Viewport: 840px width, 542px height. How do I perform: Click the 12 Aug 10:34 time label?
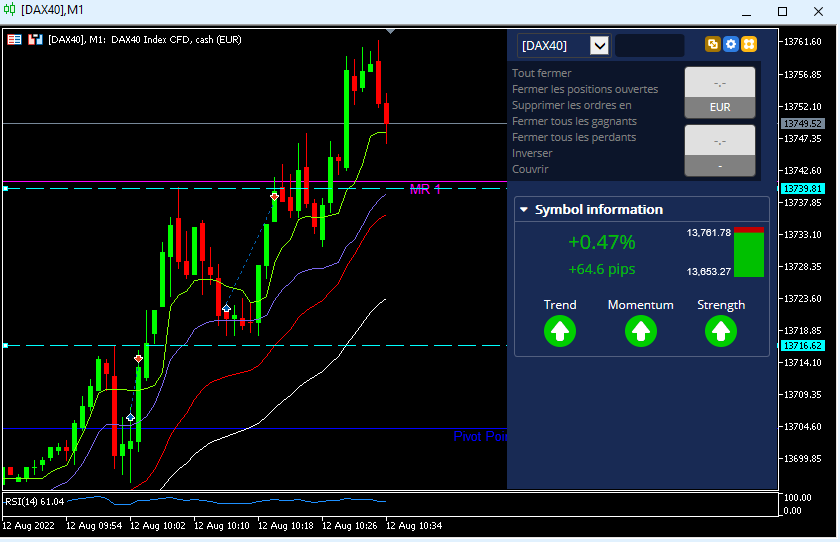[414, 526]
